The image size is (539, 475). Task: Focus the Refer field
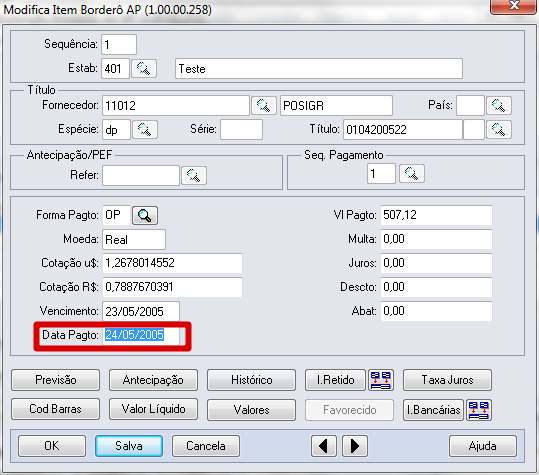pyautogui.click(x=141, y=176)
